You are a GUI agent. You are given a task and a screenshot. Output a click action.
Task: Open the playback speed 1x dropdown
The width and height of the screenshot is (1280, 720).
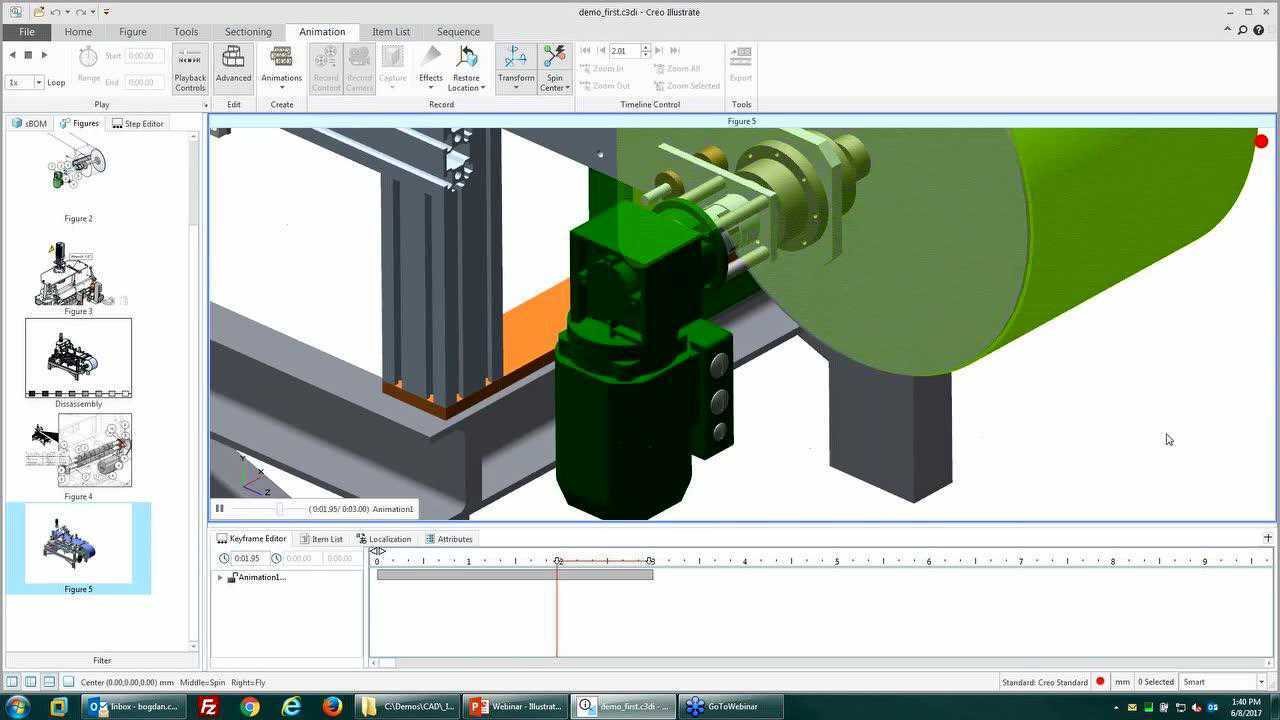point(38,83)
